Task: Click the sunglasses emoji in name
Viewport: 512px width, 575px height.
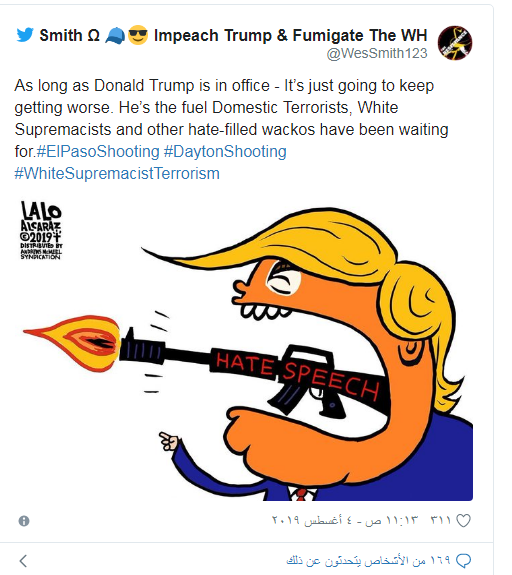Action: pos(138,36)
